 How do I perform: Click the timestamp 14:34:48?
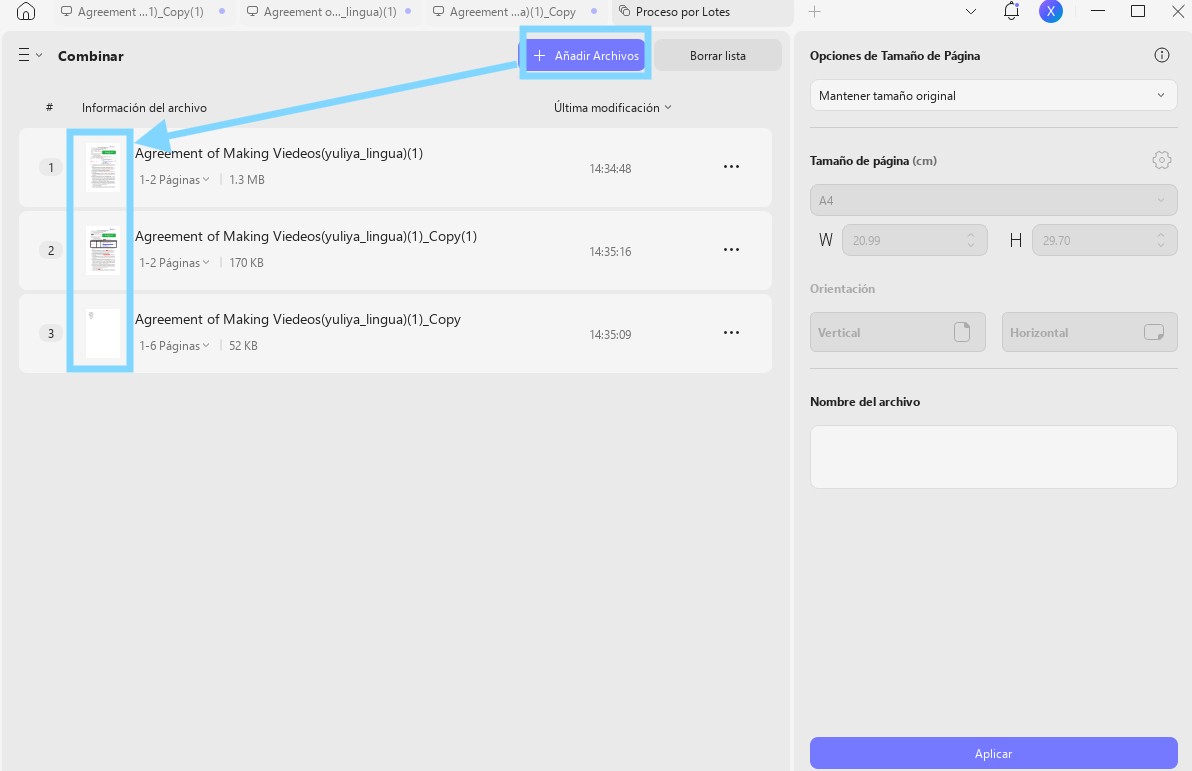click(610, 169)
